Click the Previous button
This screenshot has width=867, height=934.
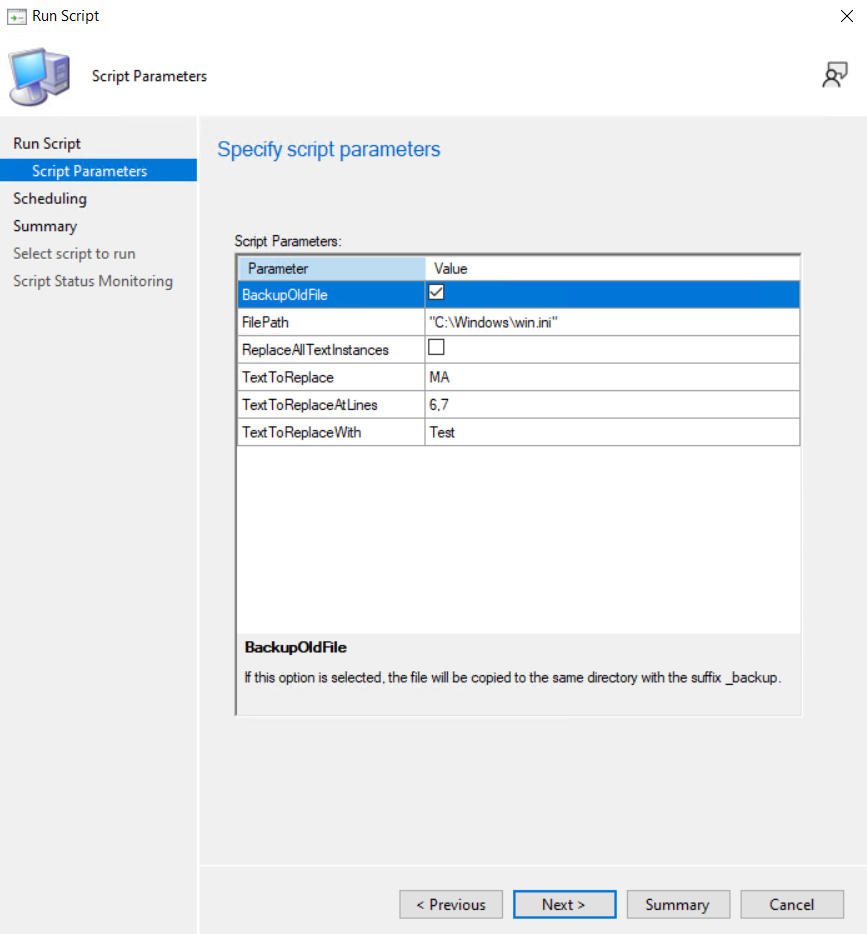tap(451, 904)
